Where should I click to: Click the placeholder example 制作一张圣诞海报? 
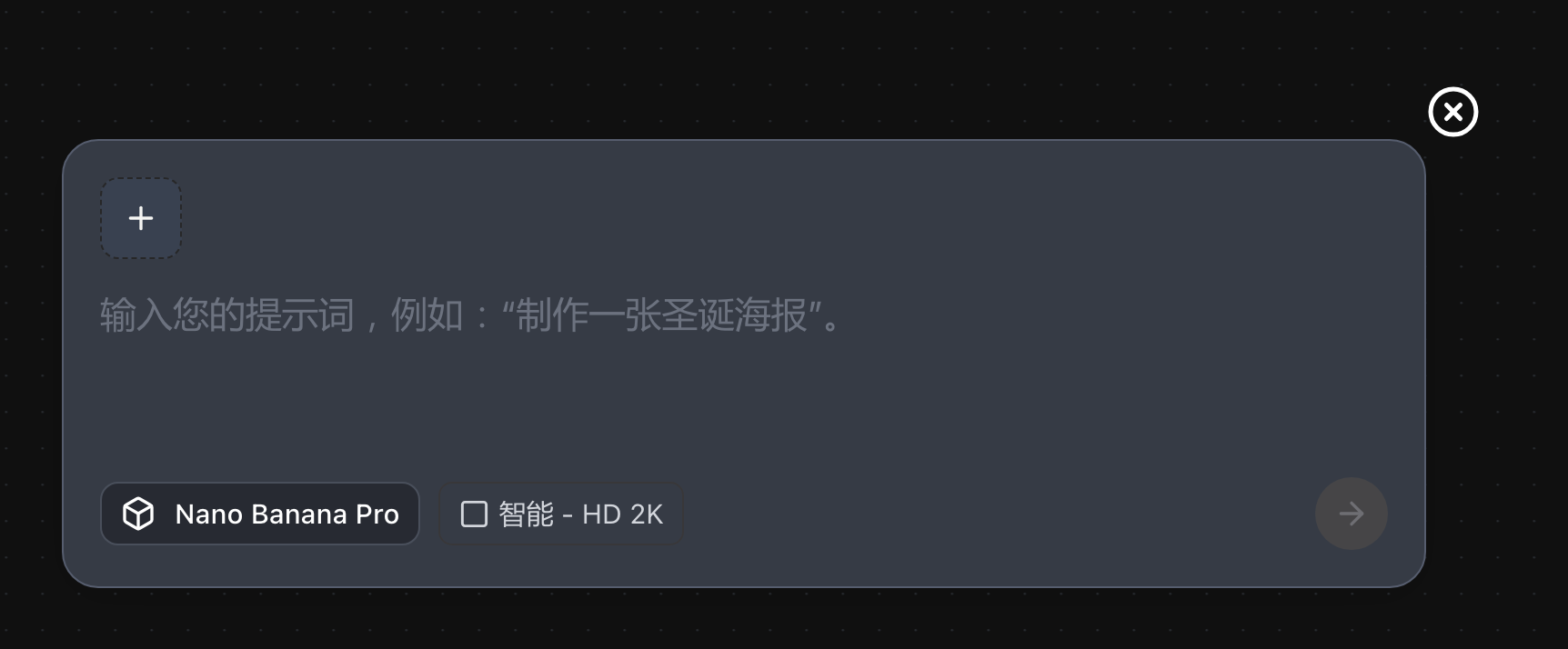[x=661, y=315]
